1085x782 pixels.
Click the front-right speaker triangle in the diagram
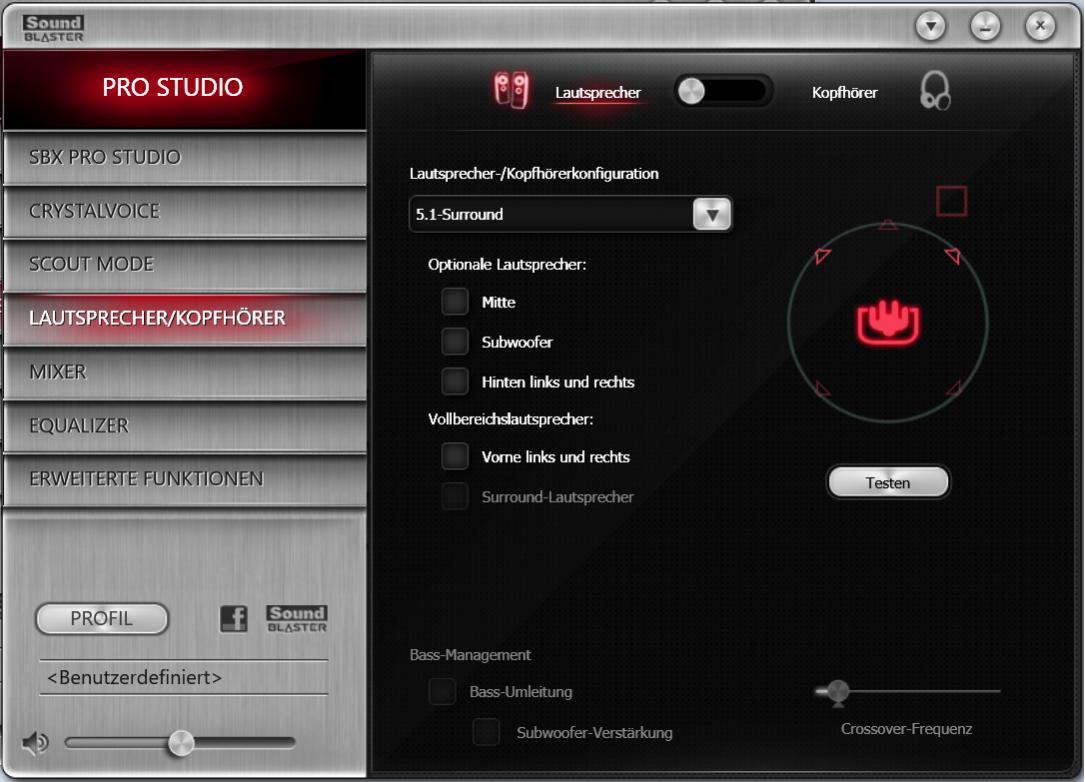click(953, 256)
